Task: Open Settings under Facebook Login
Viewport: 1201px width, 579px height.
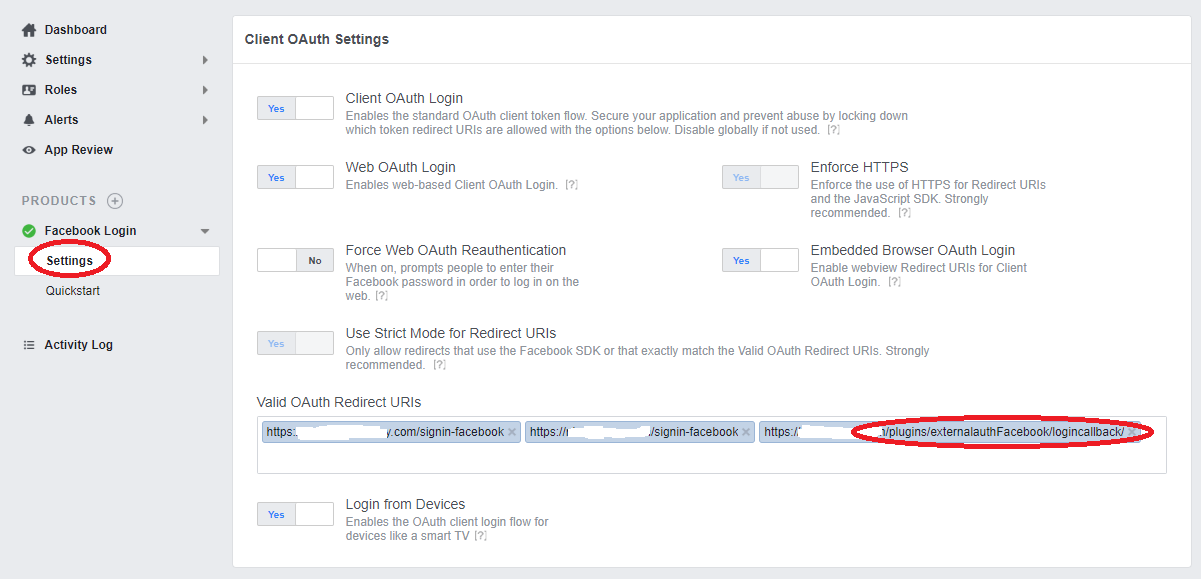Action: [x=117, y=261]
